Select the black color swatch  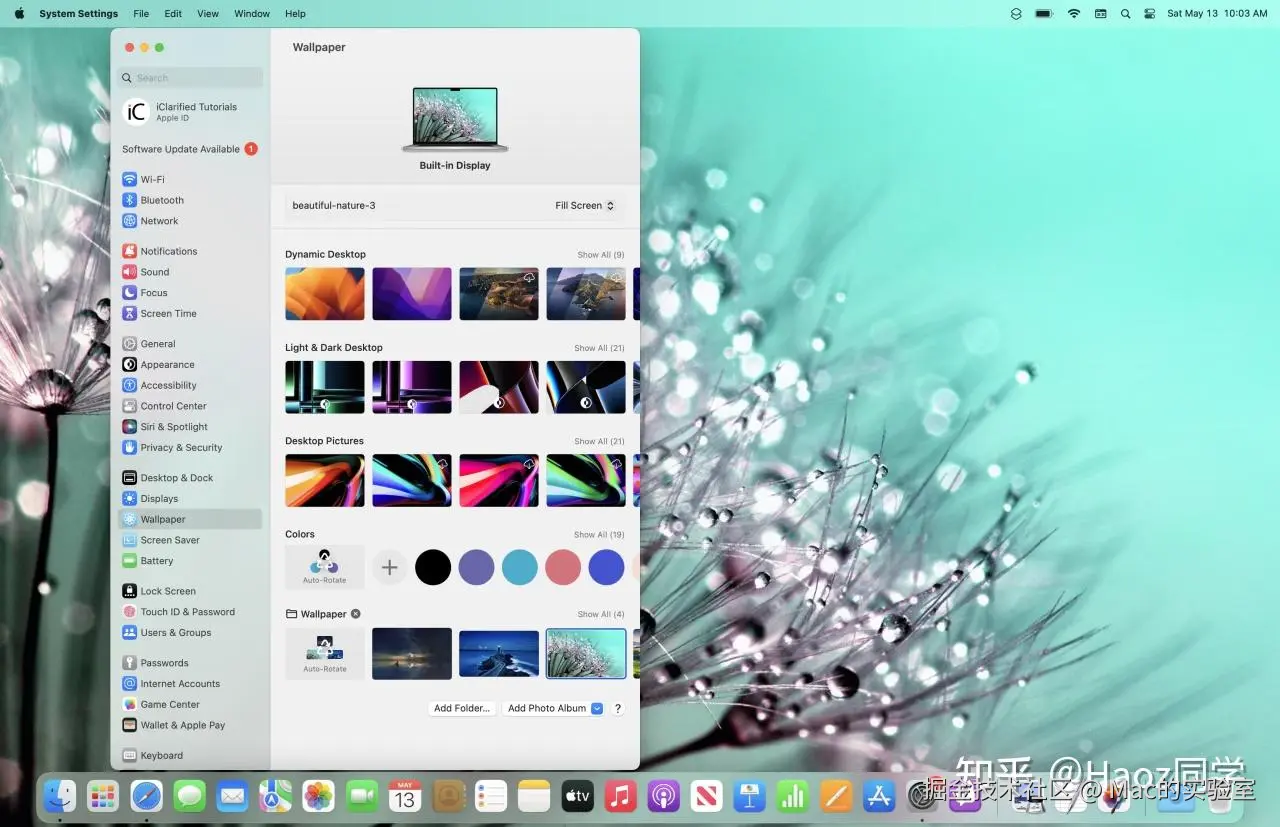433,567
